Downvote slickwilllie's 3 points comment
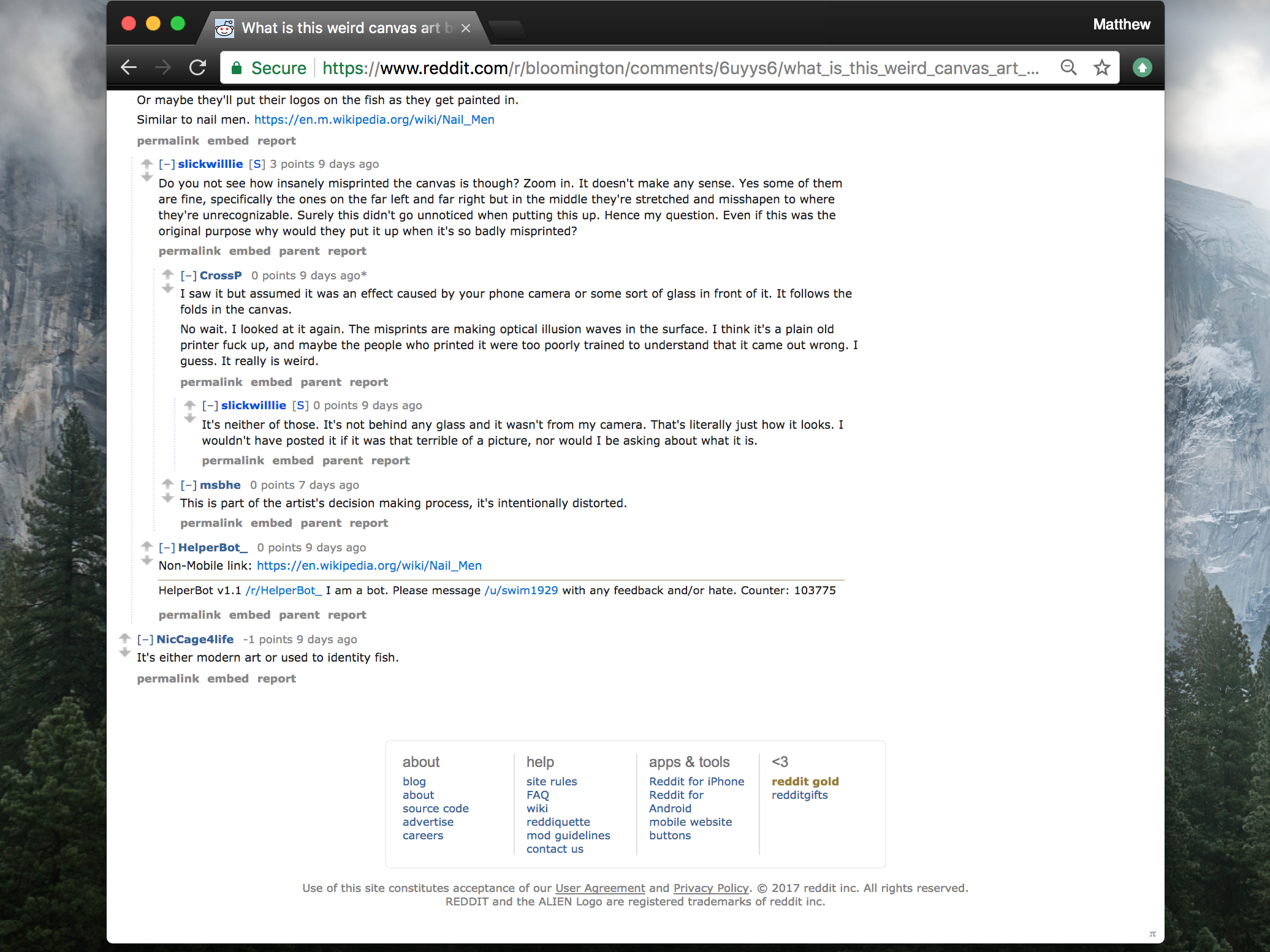This screenshot has height=952, width=1270. tap(147, 177)
